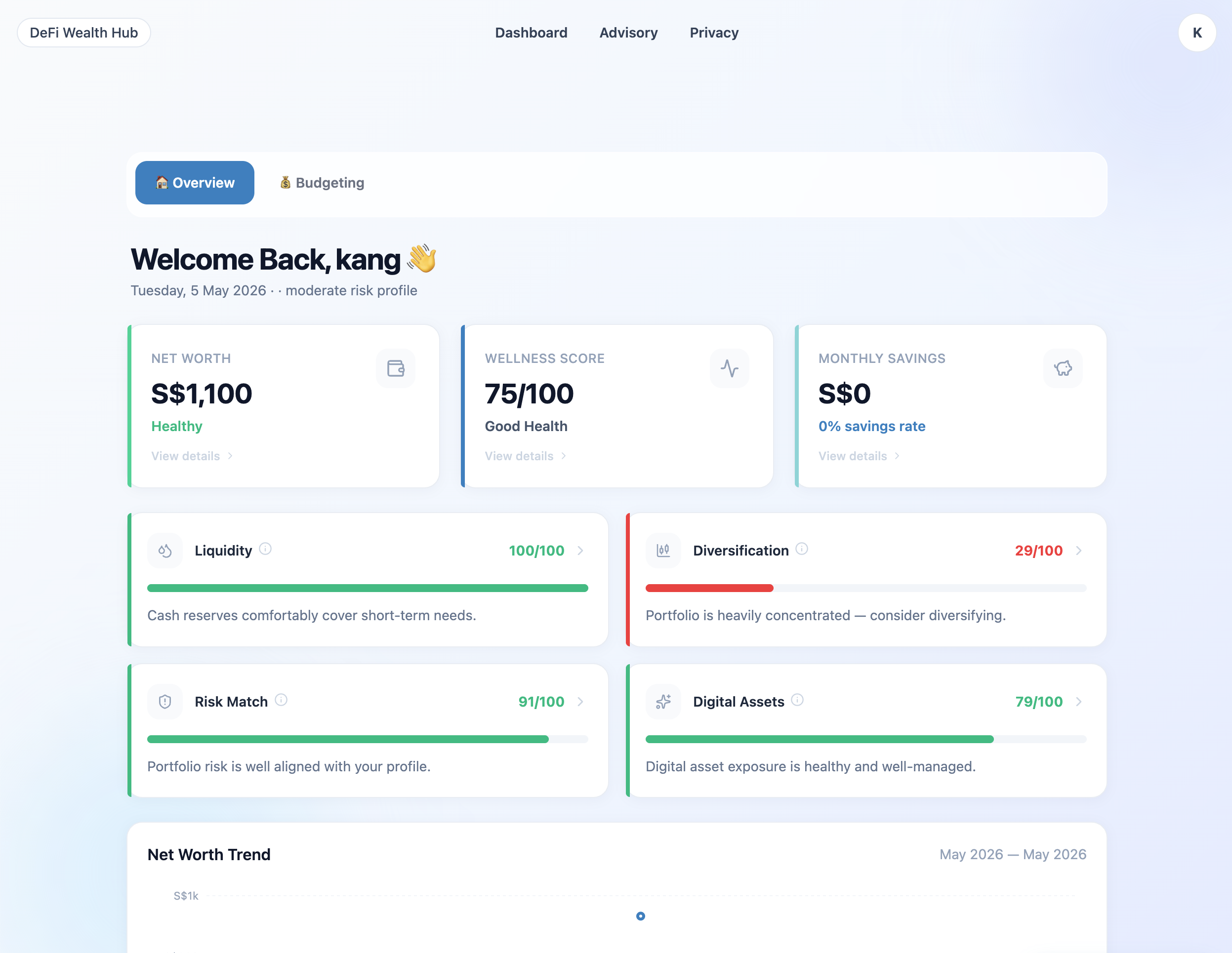1232x953 pixels.
Task: Expand Liquidity details with its chevron
Action: coord(580,551)
